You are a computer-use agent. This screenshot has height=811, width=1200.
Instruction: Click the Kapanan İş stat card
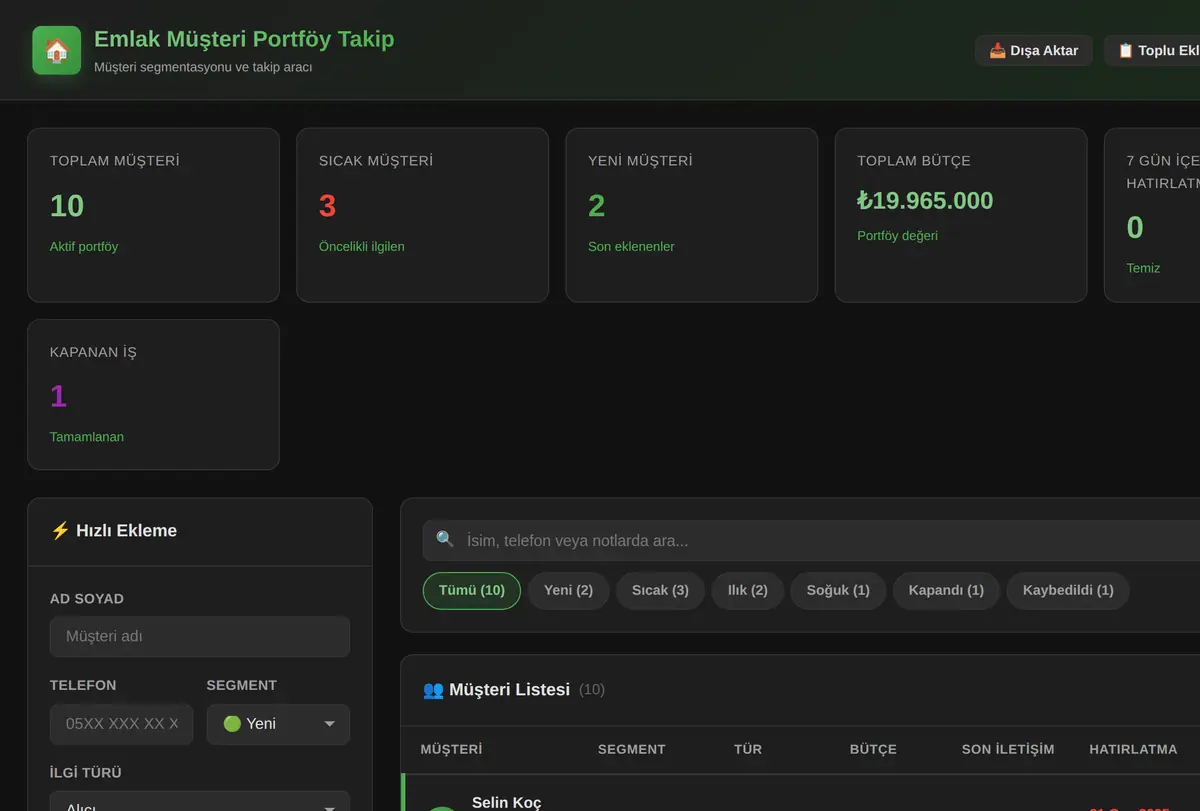153,394
